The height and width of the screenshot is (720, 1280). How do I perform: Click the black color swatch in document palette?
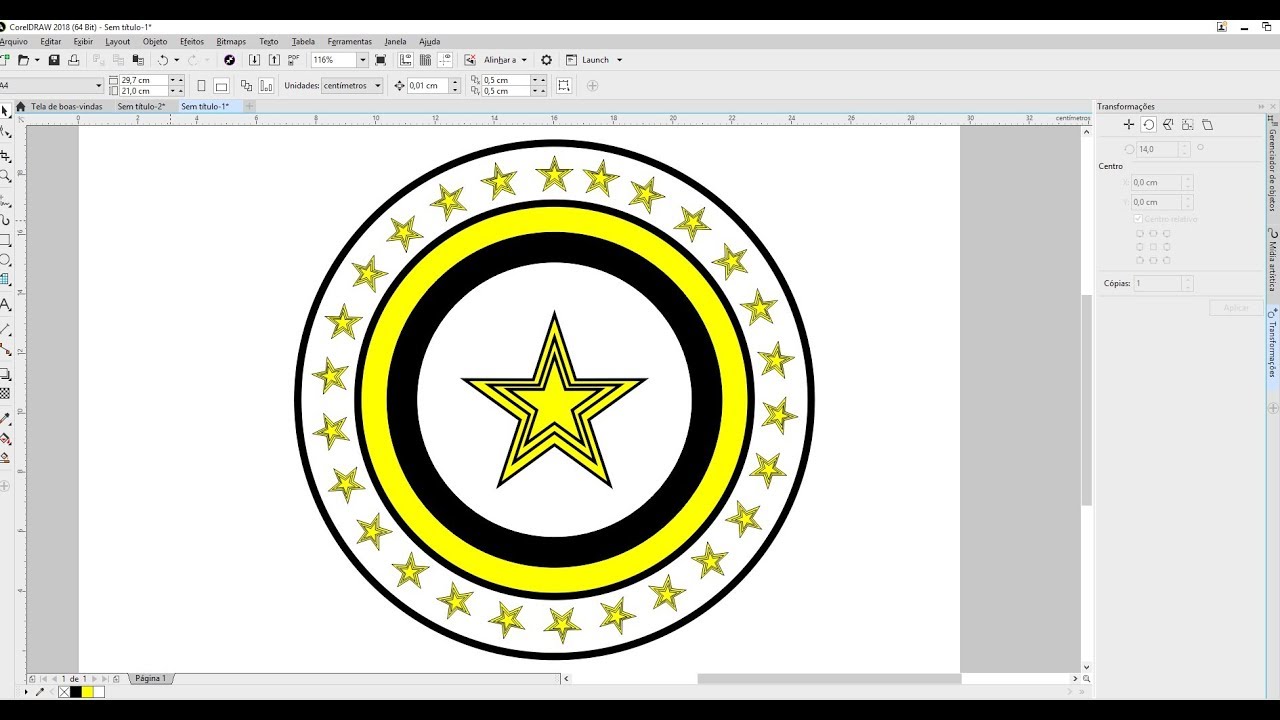[x=76, y=692]
